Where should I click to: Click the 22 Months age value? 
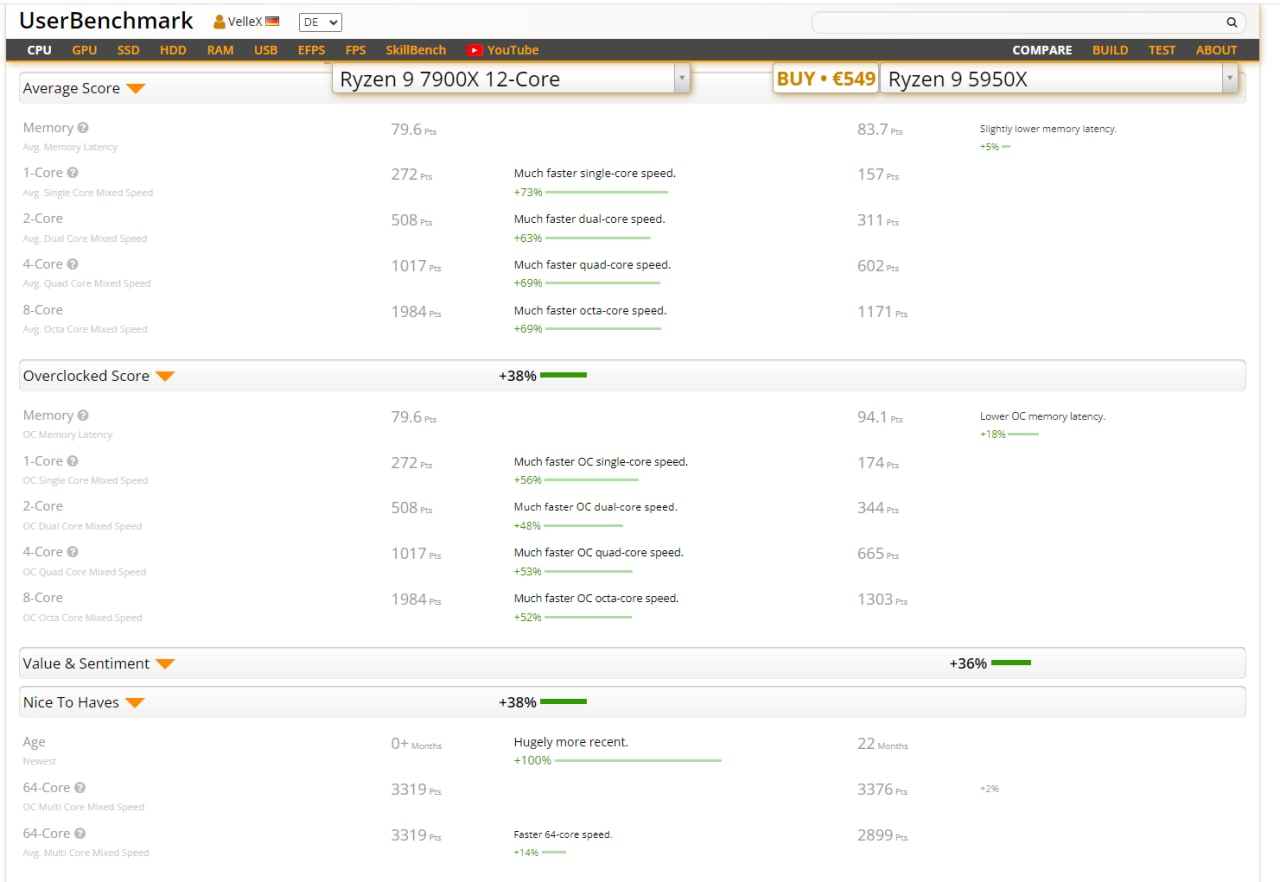pyautogui.click(x=882, y=744)
